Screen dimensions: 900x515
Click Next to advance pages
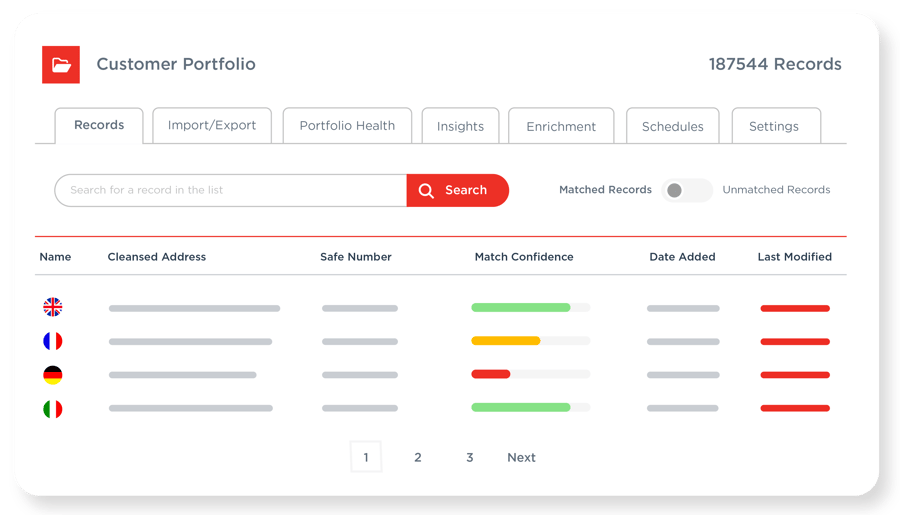521,457
